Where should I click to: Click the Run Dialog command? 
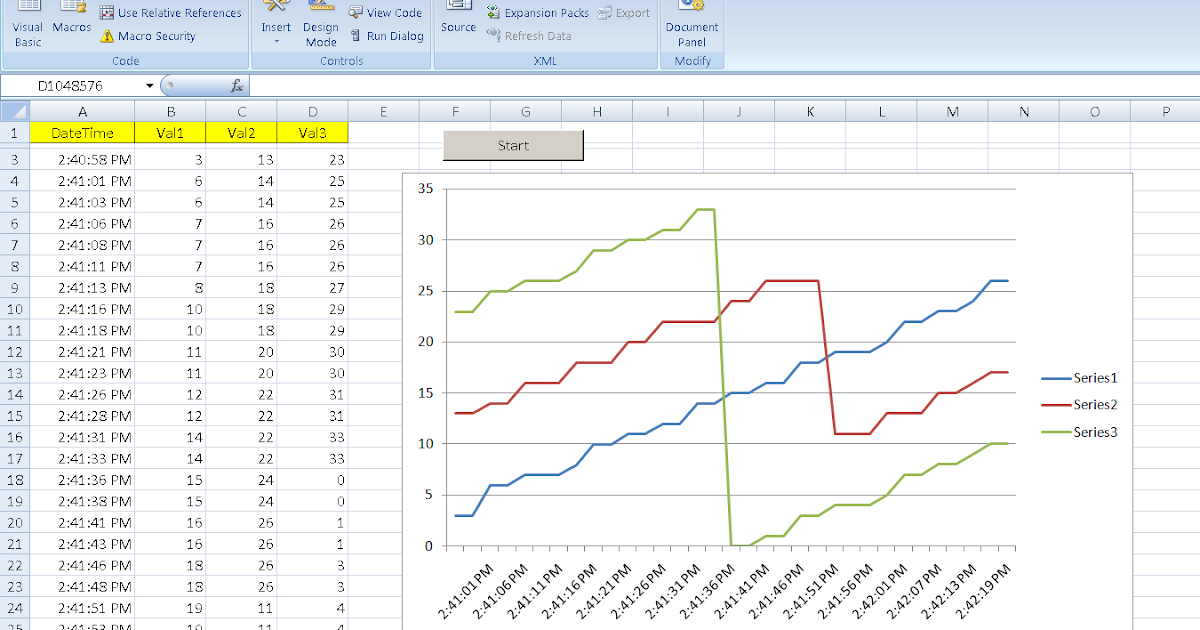(386, 35)
